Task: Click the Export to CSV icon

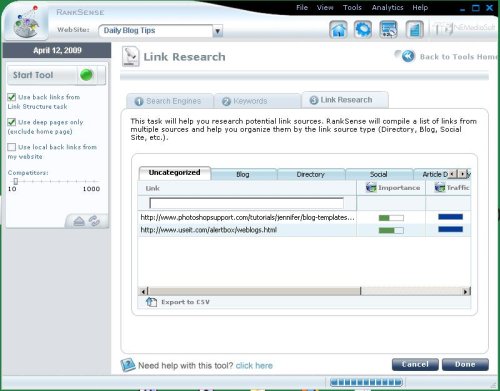Action: pos(151,302)
